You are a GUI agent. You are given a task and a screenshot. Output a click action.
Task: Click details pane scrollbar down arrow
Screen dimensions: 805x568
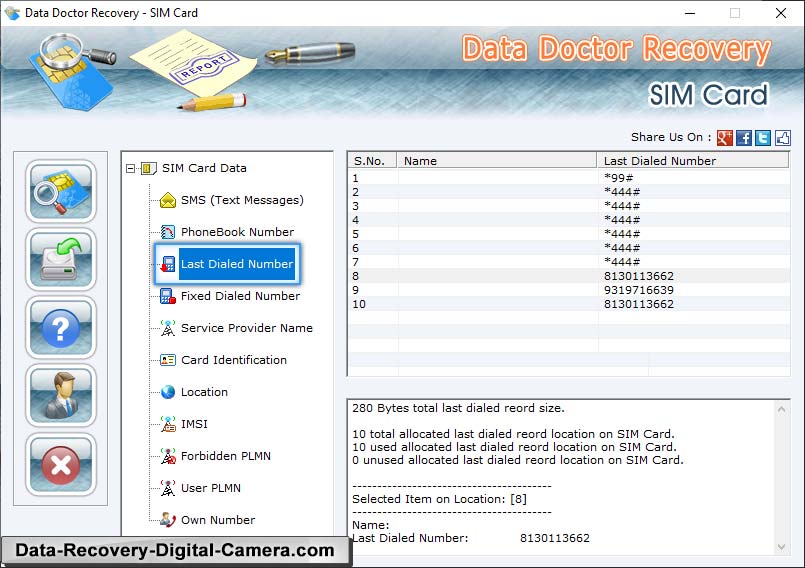(781, 547)
